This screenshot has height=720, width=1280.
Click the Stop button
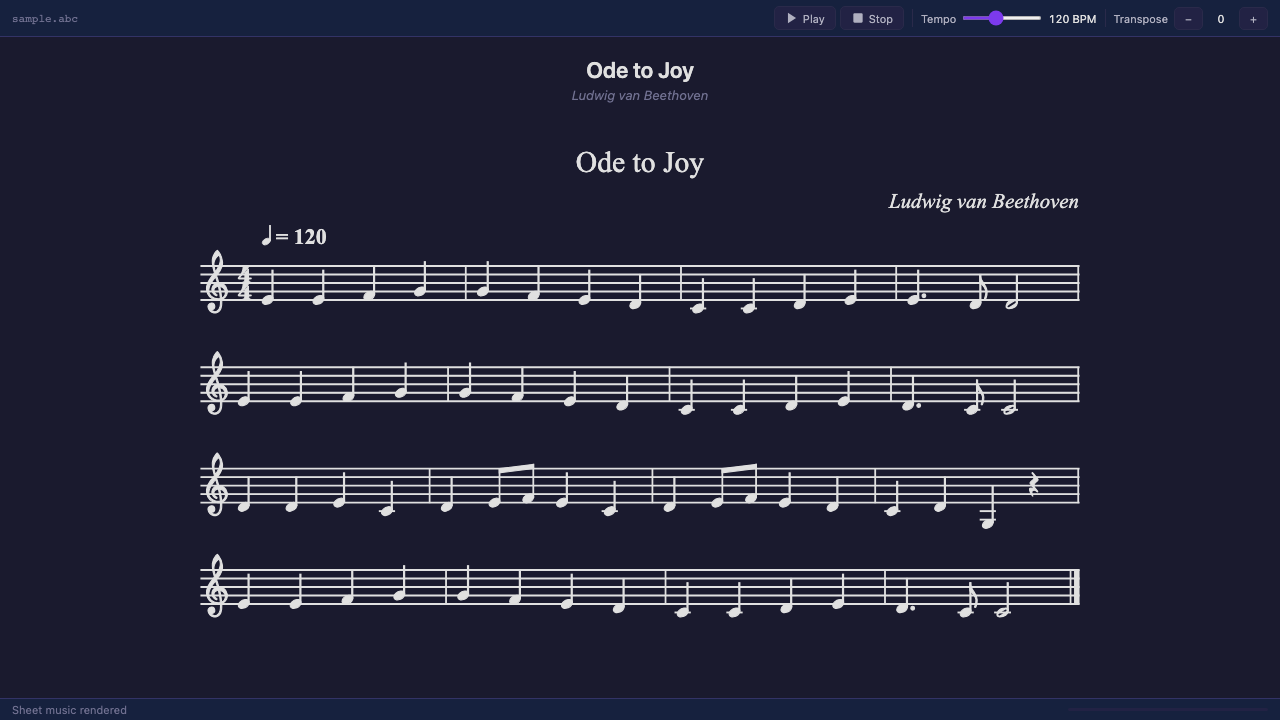click(x=872, y=18)
